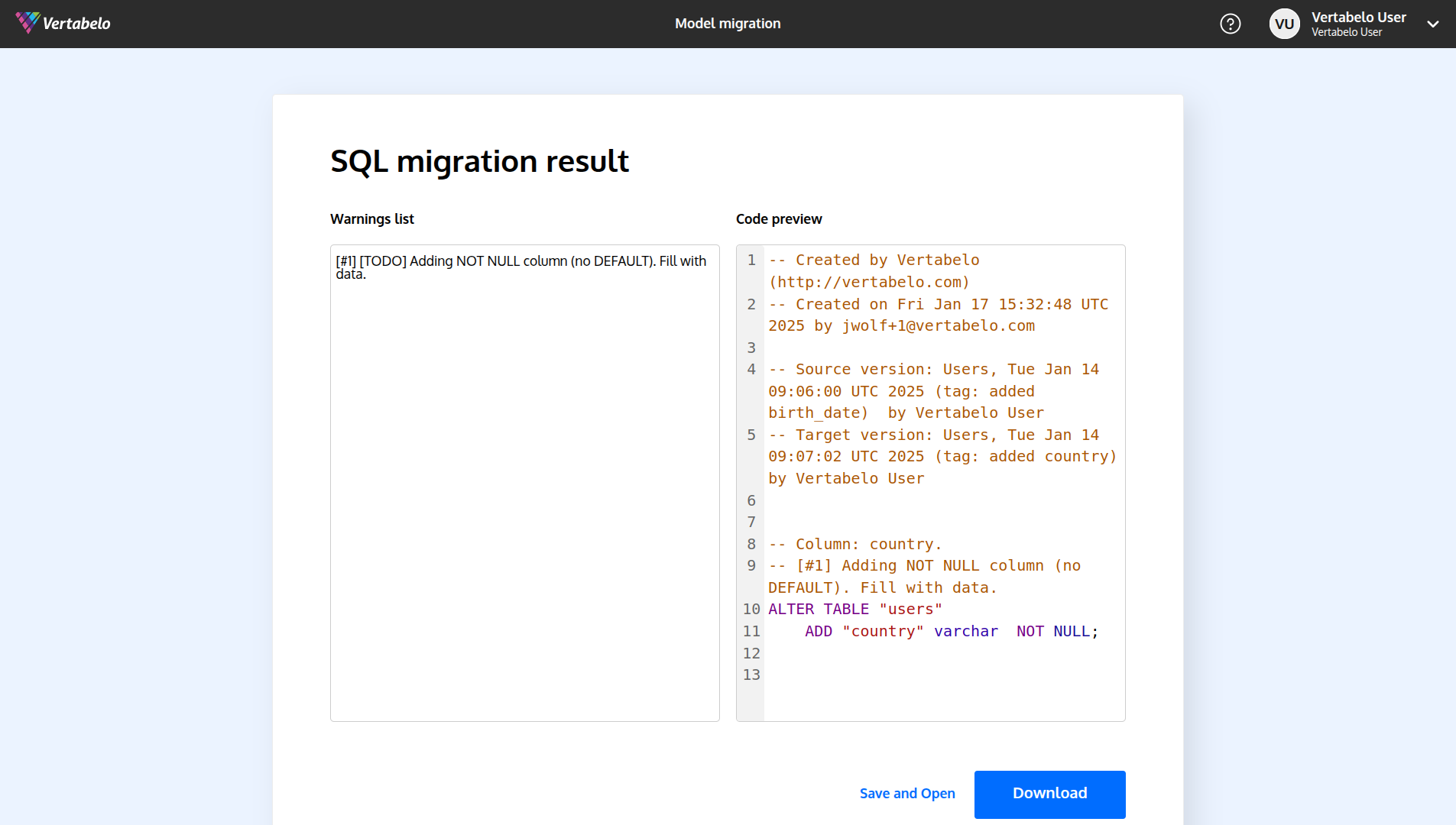Click line number 10 in the gutter
The width and height of the screenshot is (1456, 825).
(x=751, y=610)
